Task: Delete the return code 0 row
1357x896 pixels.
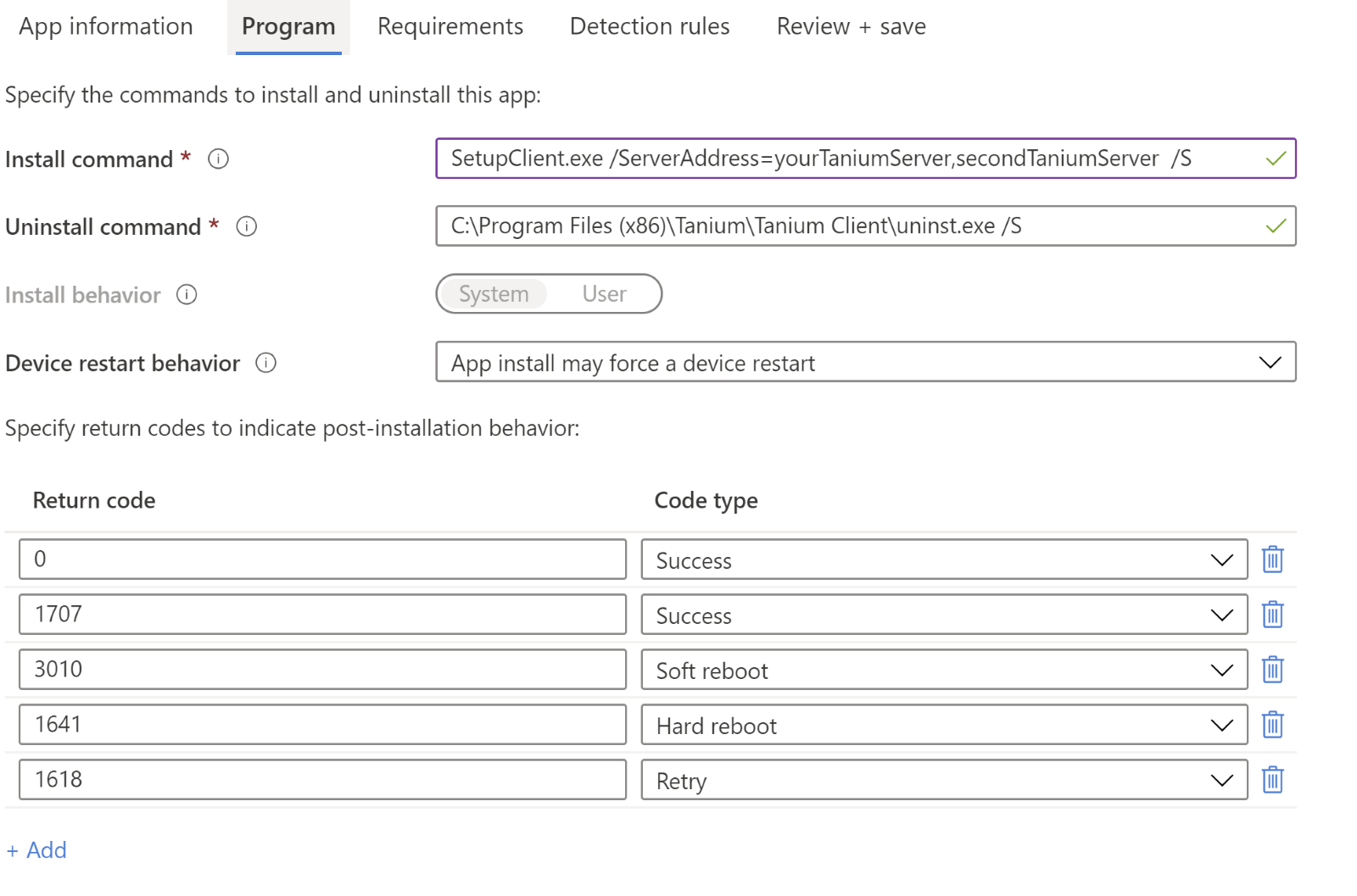Action: click(1272, 559)
